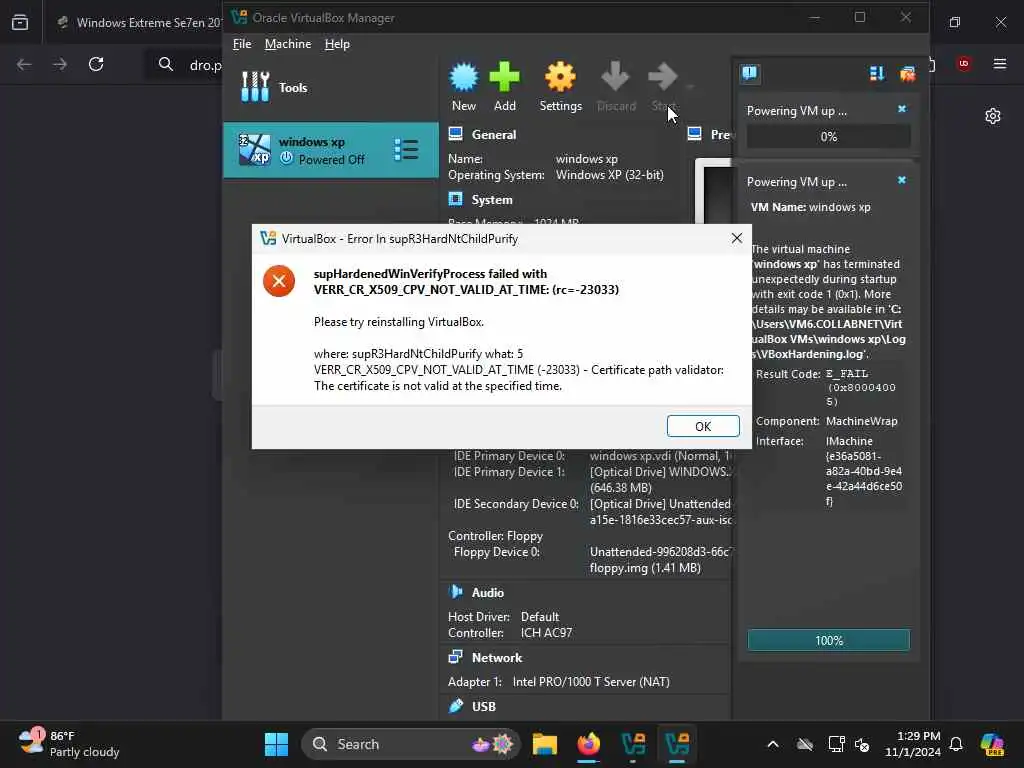Click the active VirtualBox taskbar icon
This screenshot has height=768, width=1024.
(x=677, y=744)
